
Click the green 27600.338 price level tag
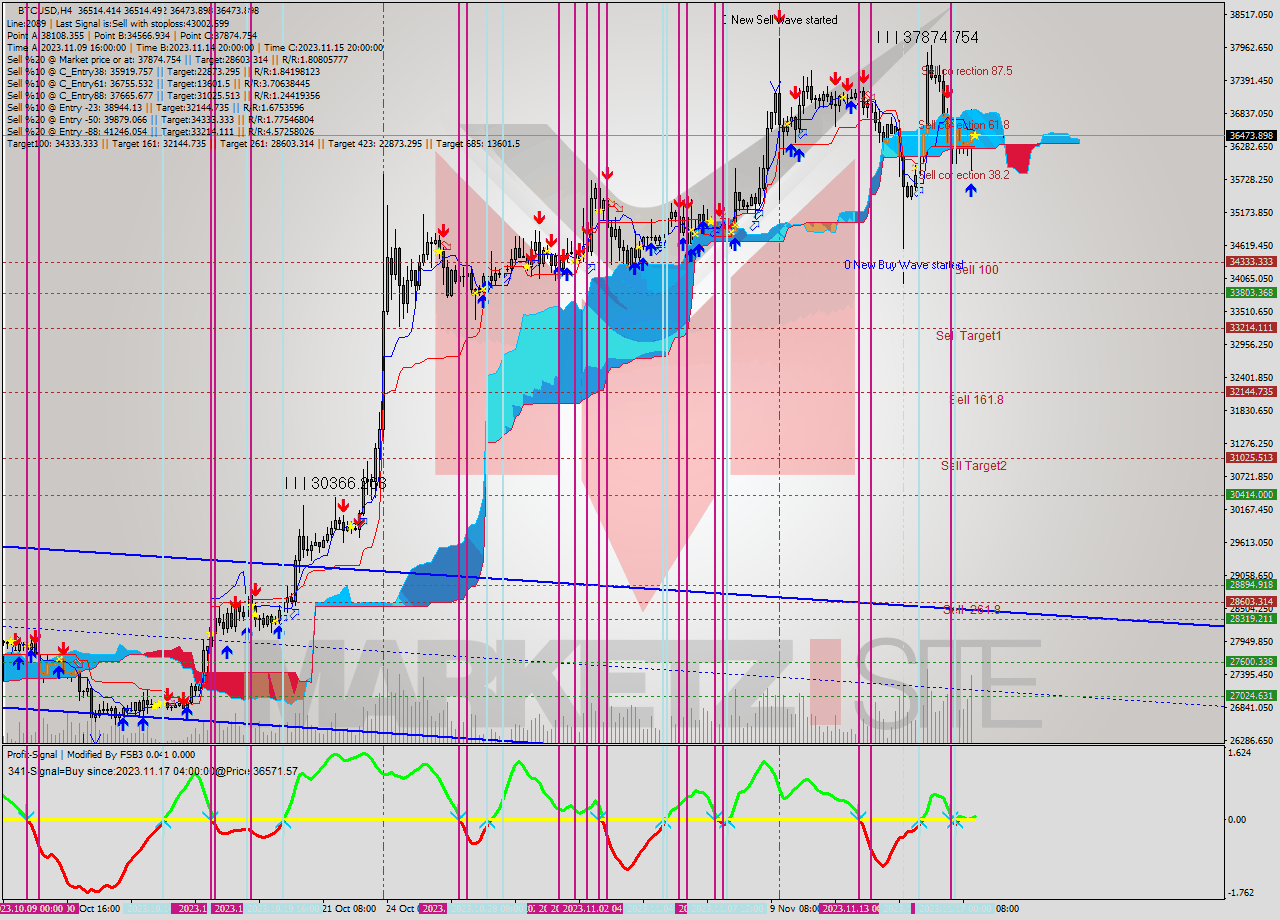pyautogui.click(x=1251, y=662)
